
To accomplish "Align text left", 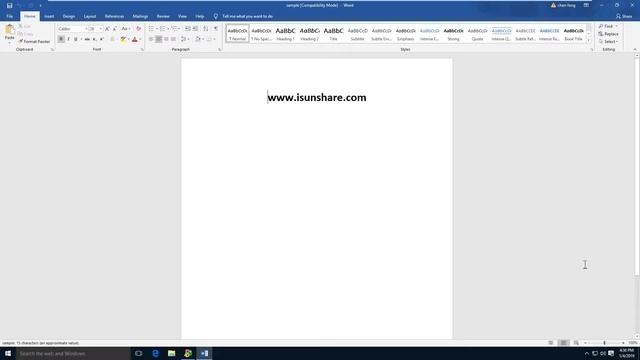I will point(151,39).
